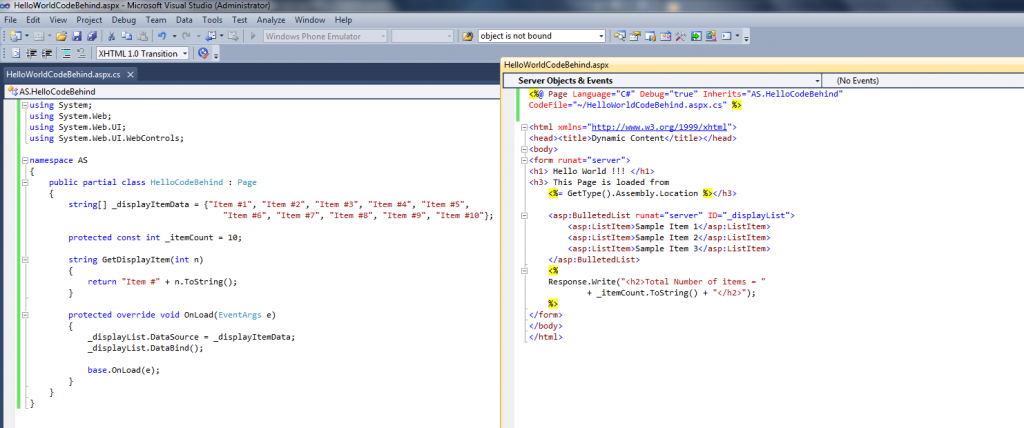This screenshot has width=1024, height=428.
Task: Select the HelloWorldCodeBehind.aspx tab
Action: point(556,65)
